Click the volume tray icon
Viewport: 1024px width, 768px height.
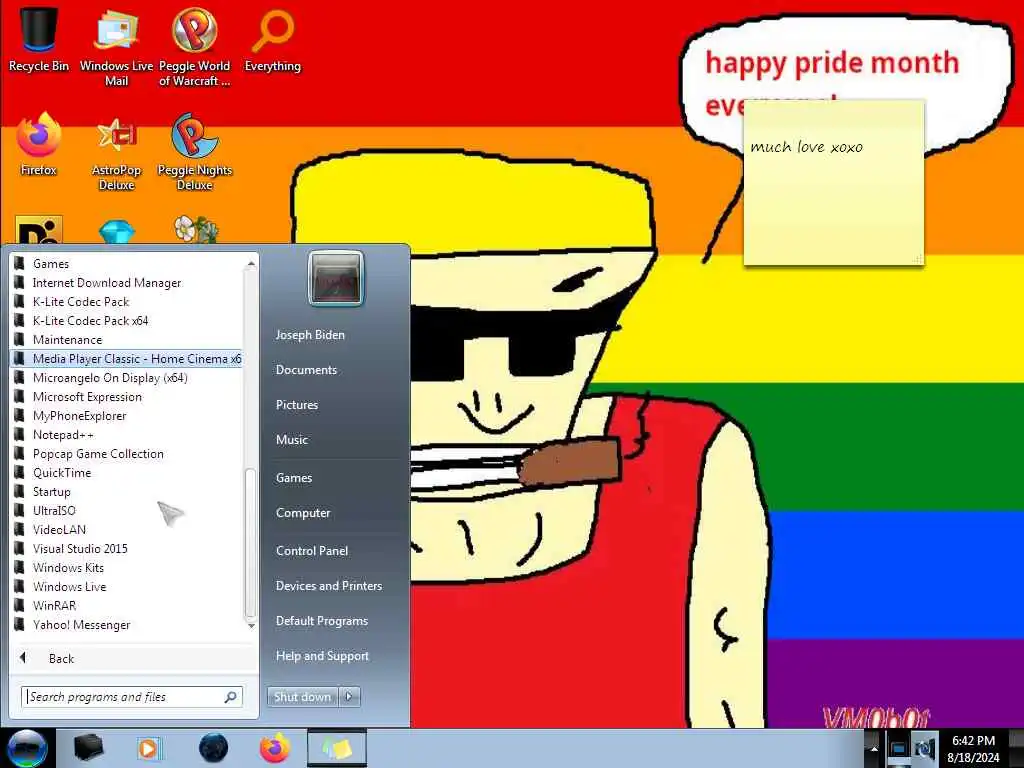(x=923, y=748)
